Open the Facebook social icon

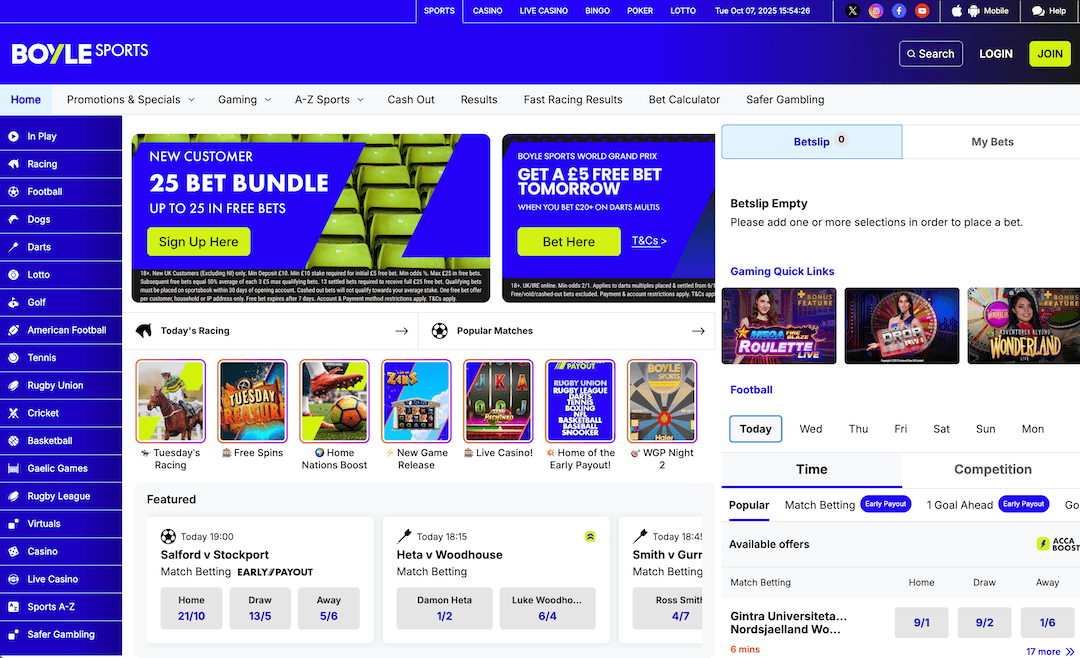tap(899, 11)
